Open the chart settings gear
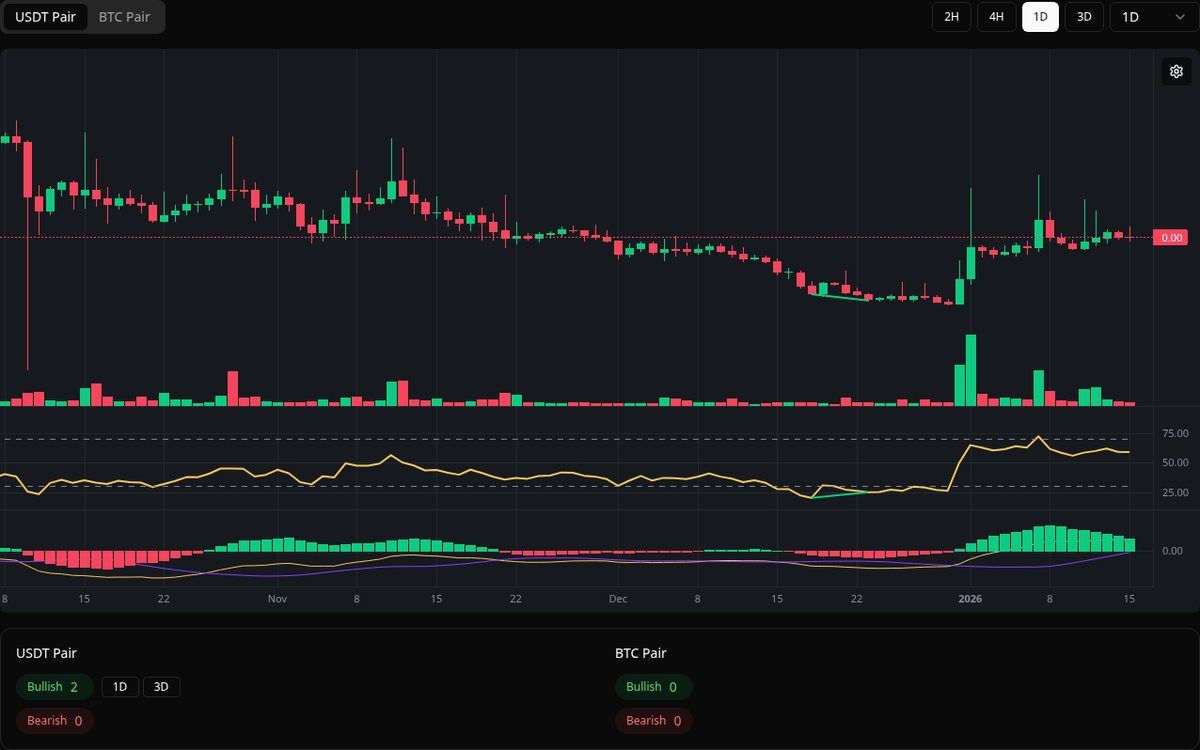 1176,71
